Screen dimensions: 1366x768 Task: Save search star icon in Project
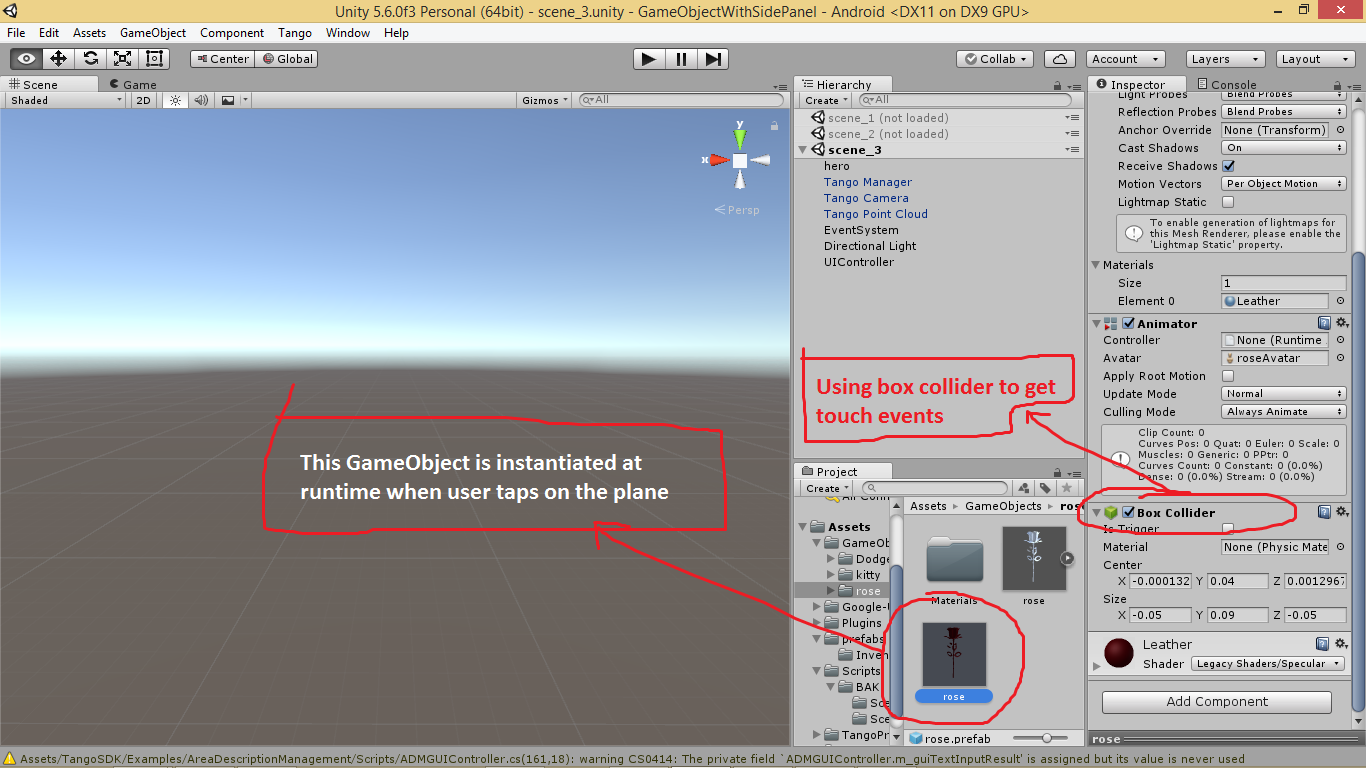pyautogui.click(x=1066, y=488)
